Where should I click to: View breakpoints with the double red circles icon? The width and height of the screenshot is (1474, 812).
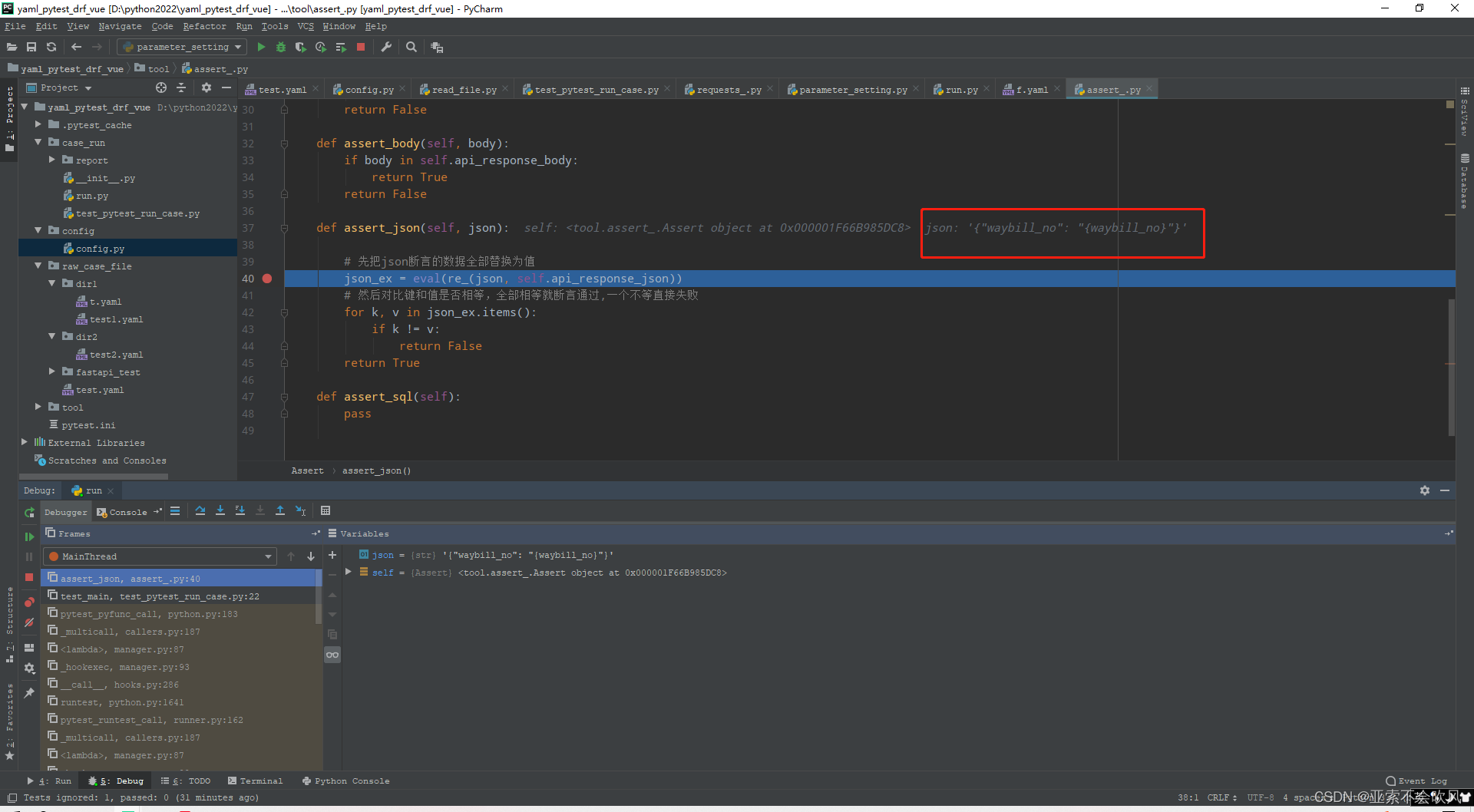point(29,602)
